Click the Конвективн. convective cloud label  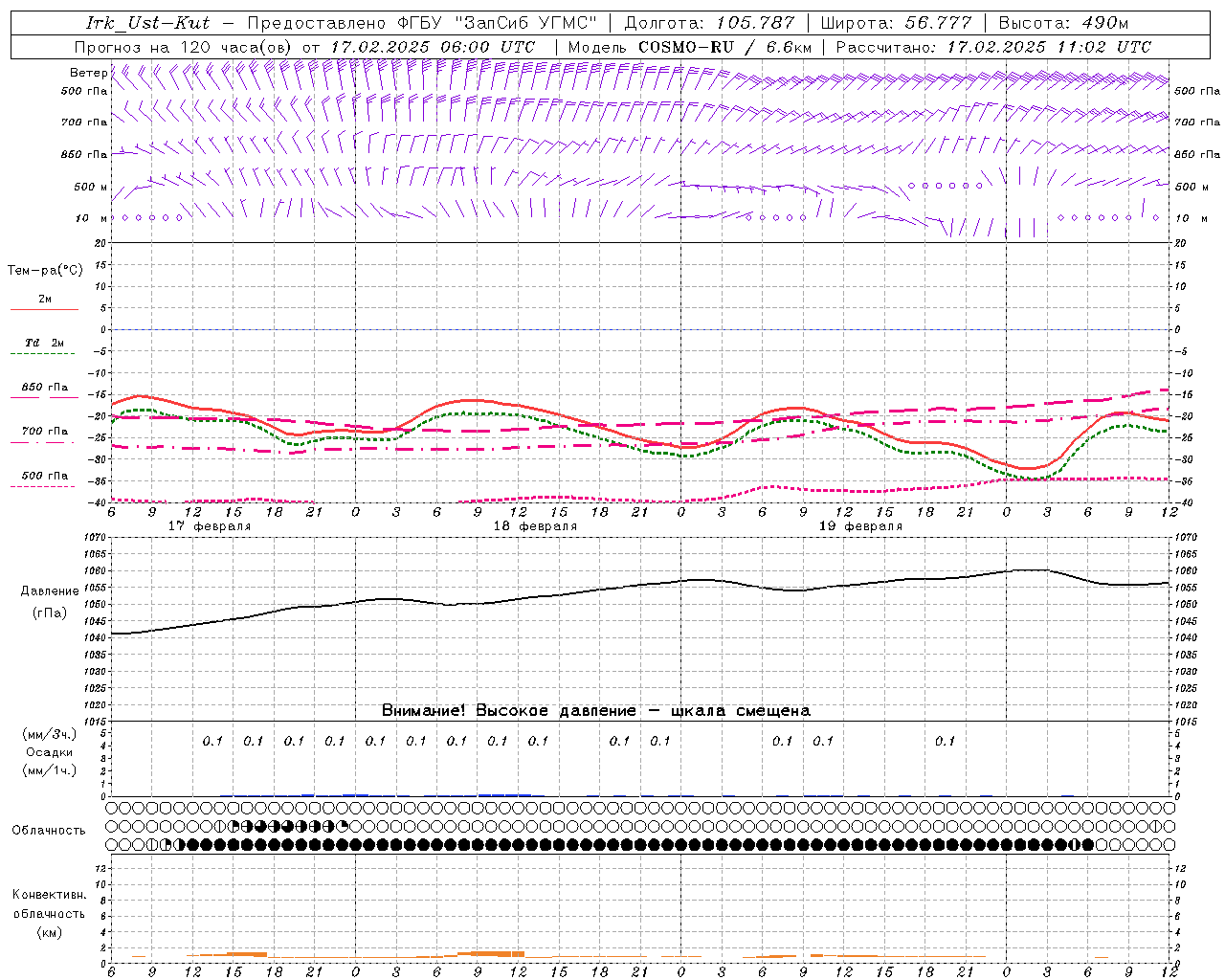coord(49,895)
